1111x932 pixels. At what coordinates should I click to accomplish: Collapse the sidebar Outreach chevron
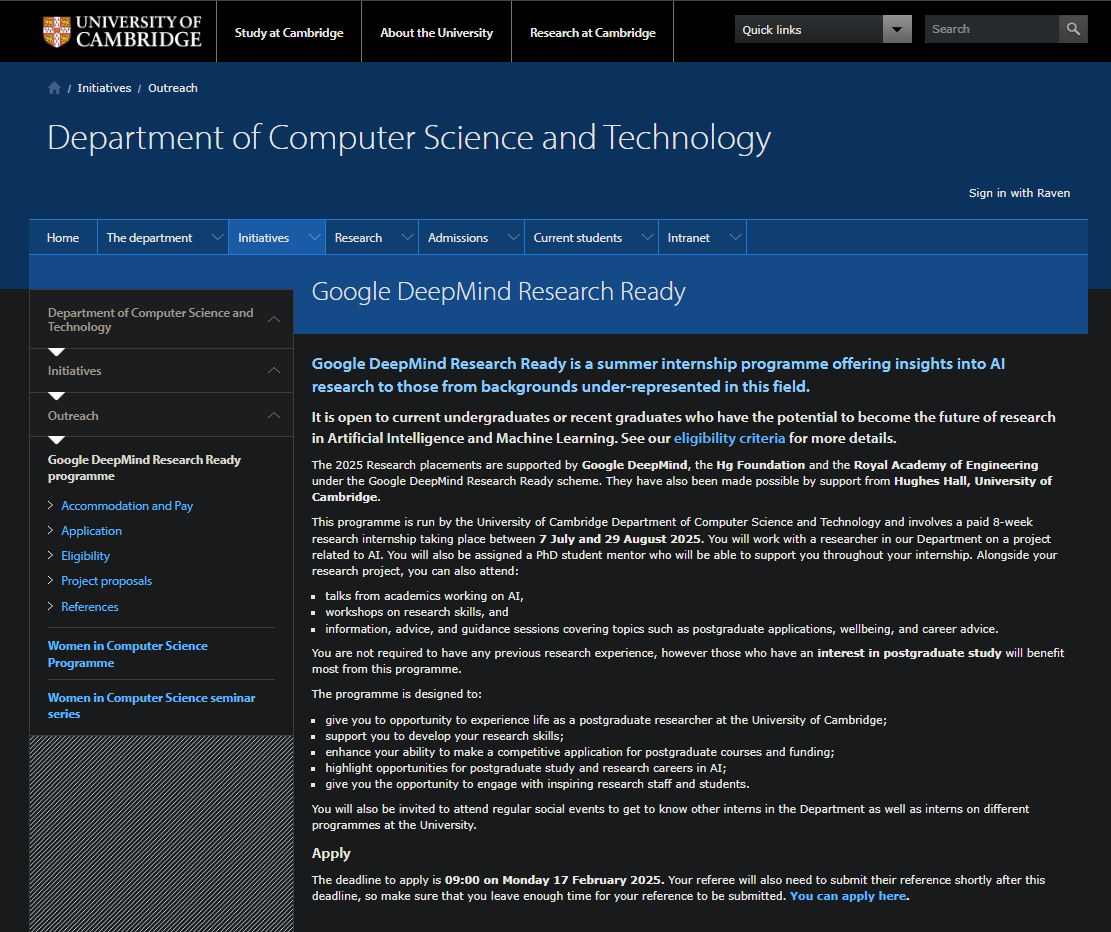274,415
